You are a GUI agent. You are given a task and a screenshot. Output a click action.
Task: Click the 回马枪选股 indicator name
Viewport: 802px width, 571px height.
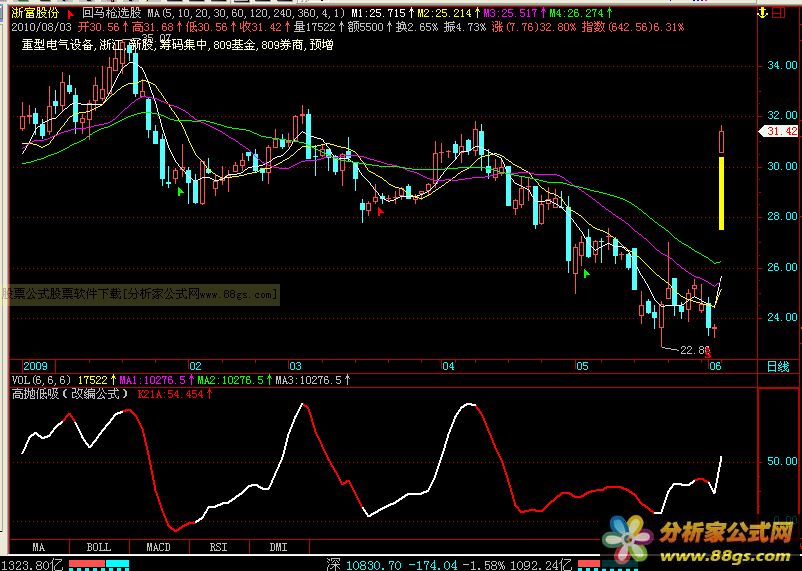click(x=112, y=13)
